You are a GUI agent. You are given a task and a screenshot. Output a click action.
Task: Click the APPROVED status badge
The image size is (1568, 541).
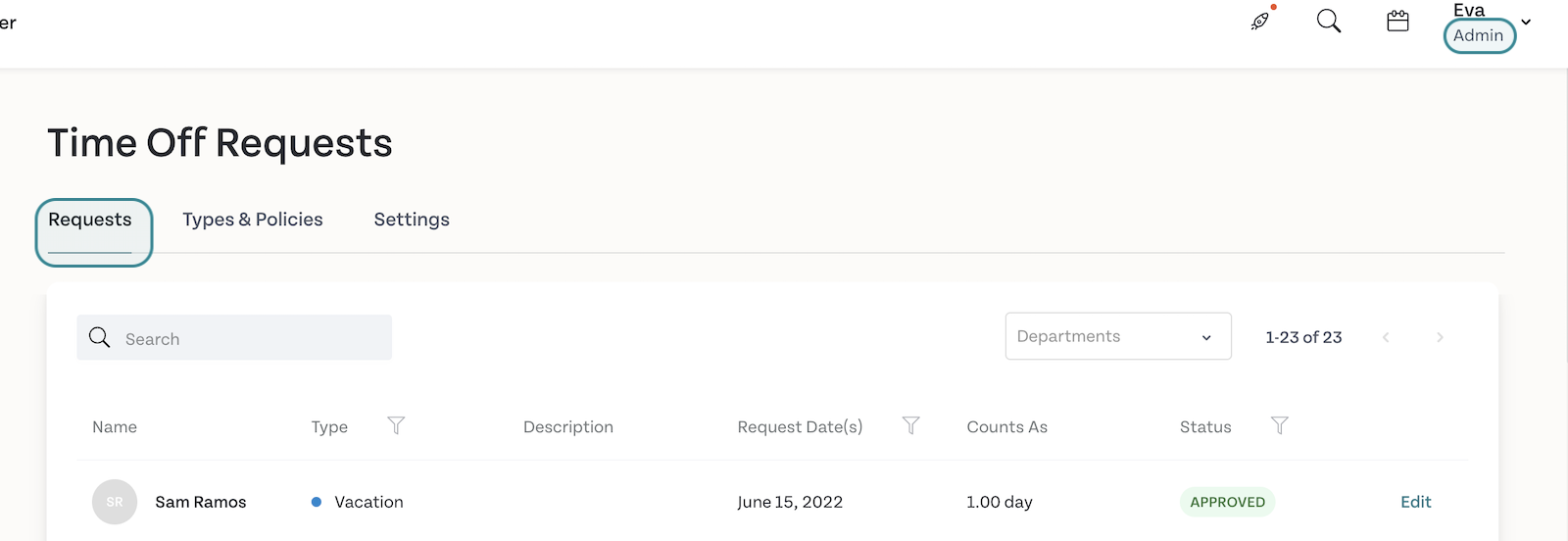click(x=1228, y=502)
